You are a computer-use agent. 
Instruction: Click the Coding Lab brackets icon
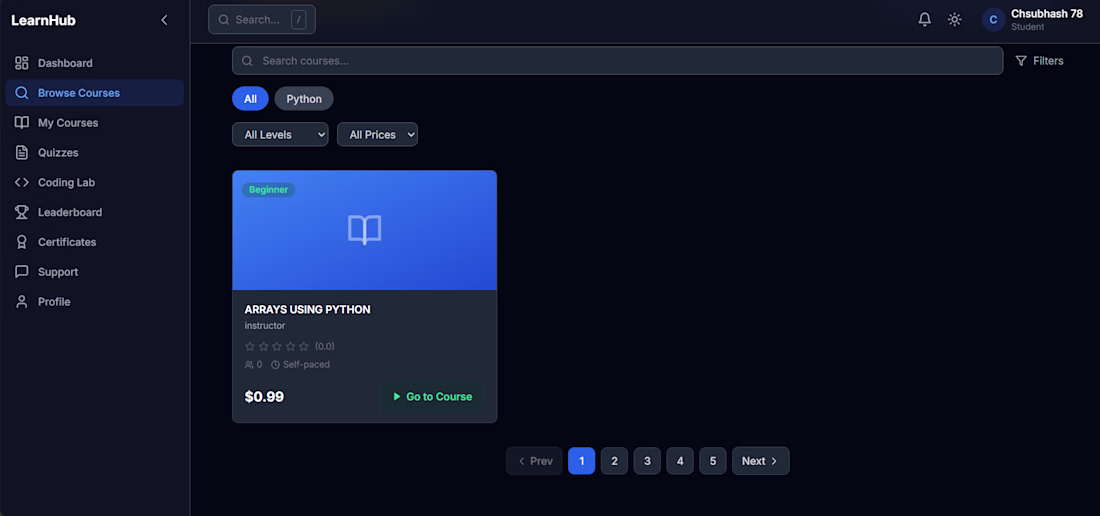pos(22,182)
